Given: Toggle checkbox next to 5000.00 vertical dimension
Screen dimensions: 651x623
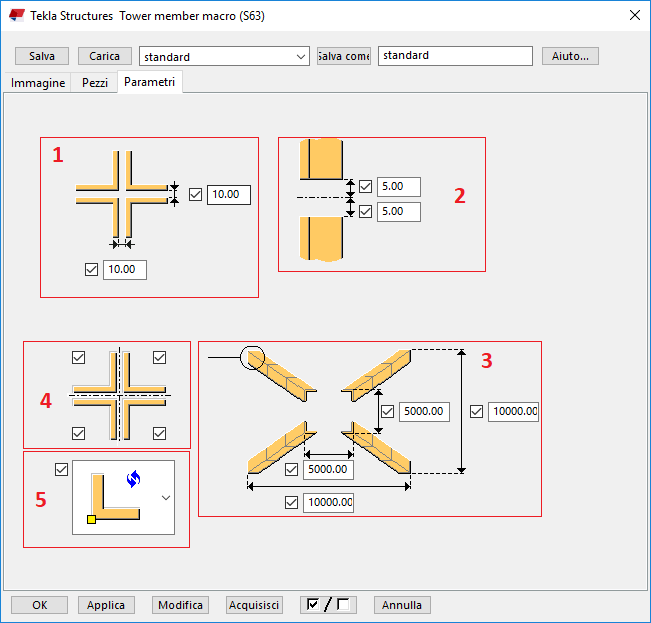Looking at the screenshot, I should 387,411.
